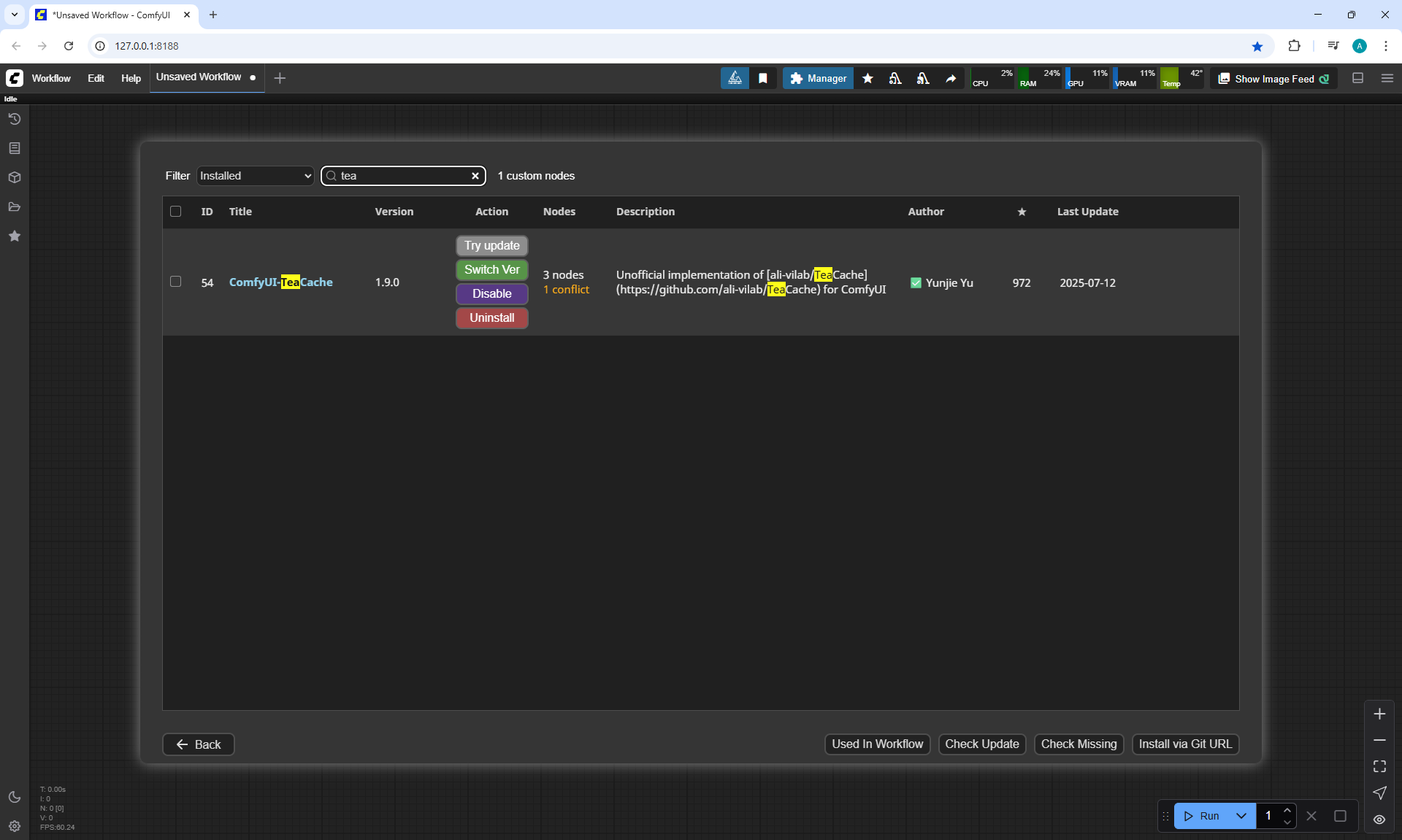Open the queue history sidebar icon

pos(14,119)
